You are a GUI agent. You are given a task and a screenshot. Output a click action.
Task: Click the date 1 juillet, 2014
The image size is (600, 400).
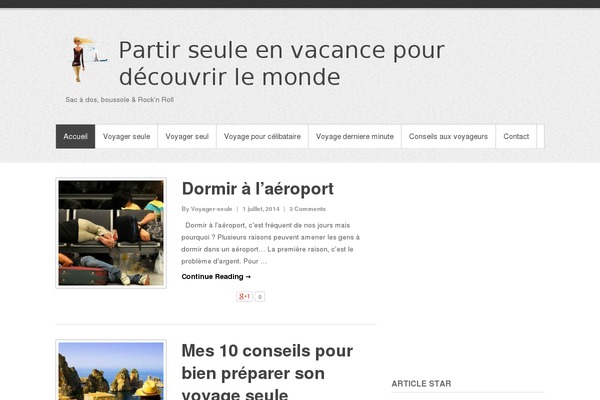point(261,209)
